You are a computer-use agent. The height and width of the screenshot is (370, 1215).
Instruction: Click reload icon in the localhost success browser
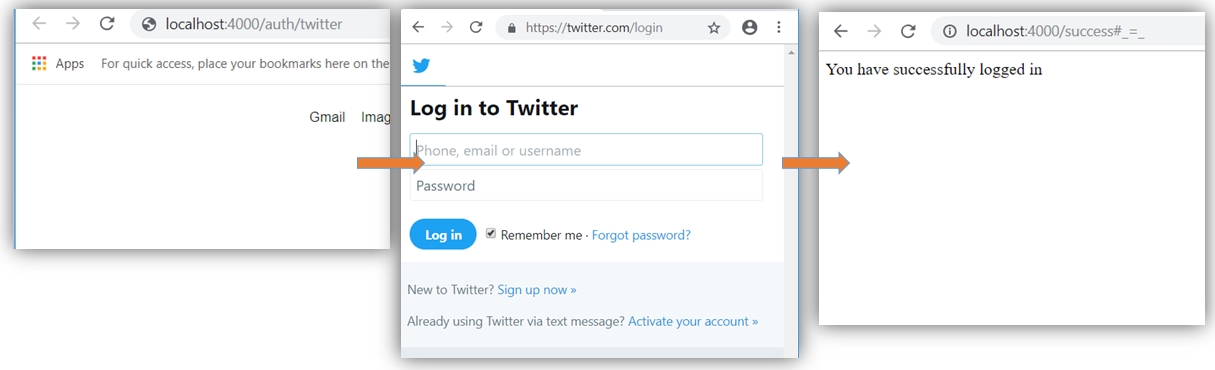click(x=908, y=31)
